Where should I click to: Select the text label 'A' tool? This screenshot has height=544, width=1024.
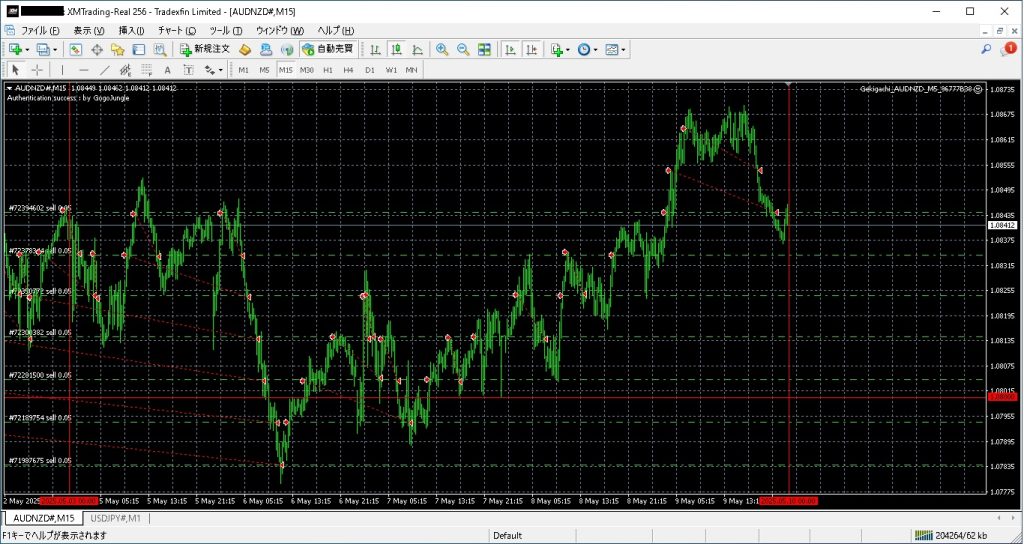(167, 70)
